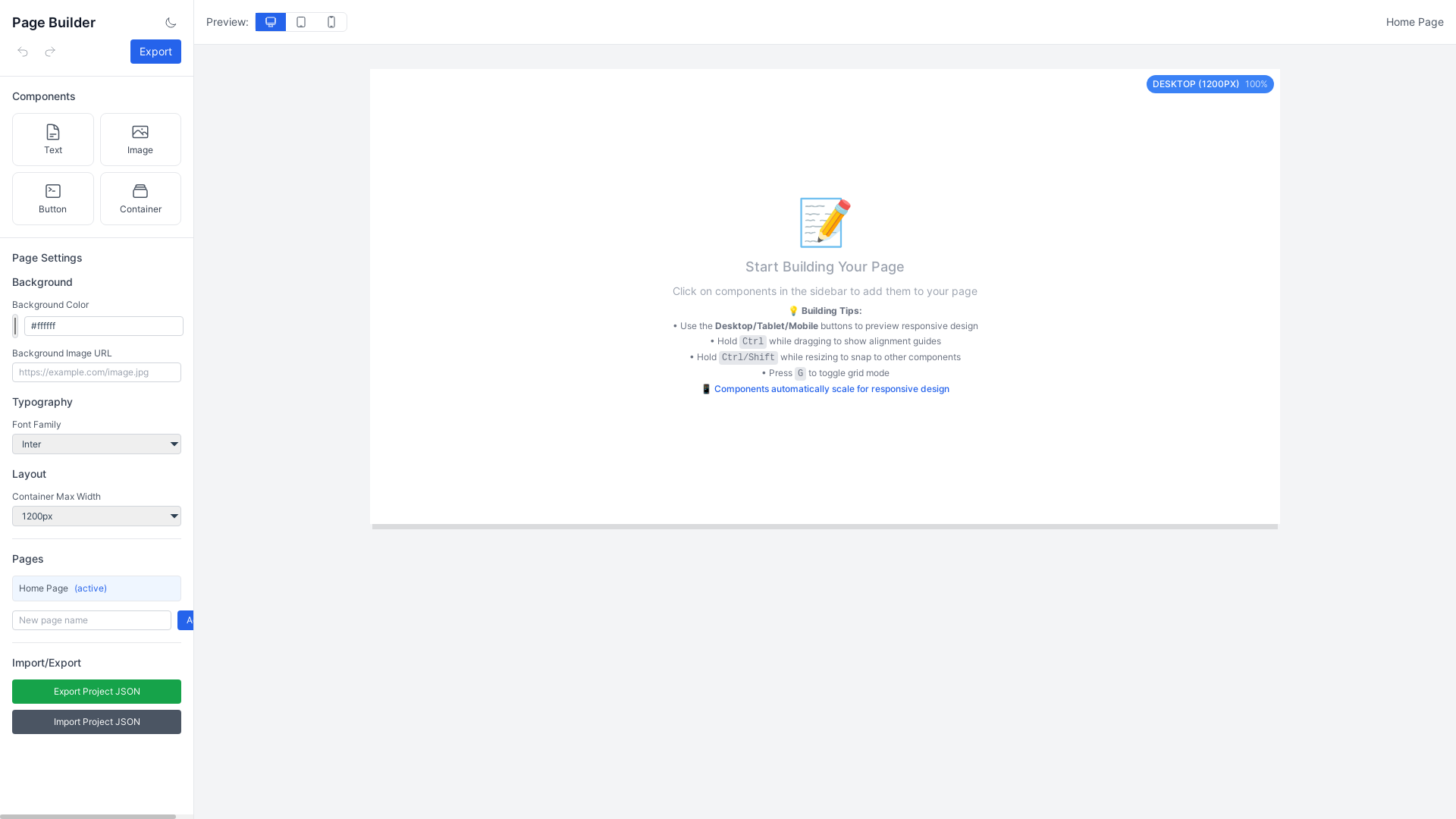The width and height of the screenshot is (1456, 819).
Task: Add a Button component
Action: tap(53, 199)
